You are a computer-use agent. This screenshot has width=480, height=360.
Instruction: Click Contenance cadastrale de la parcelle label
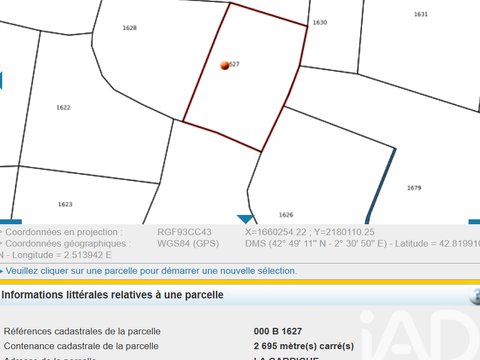[81, 346]
